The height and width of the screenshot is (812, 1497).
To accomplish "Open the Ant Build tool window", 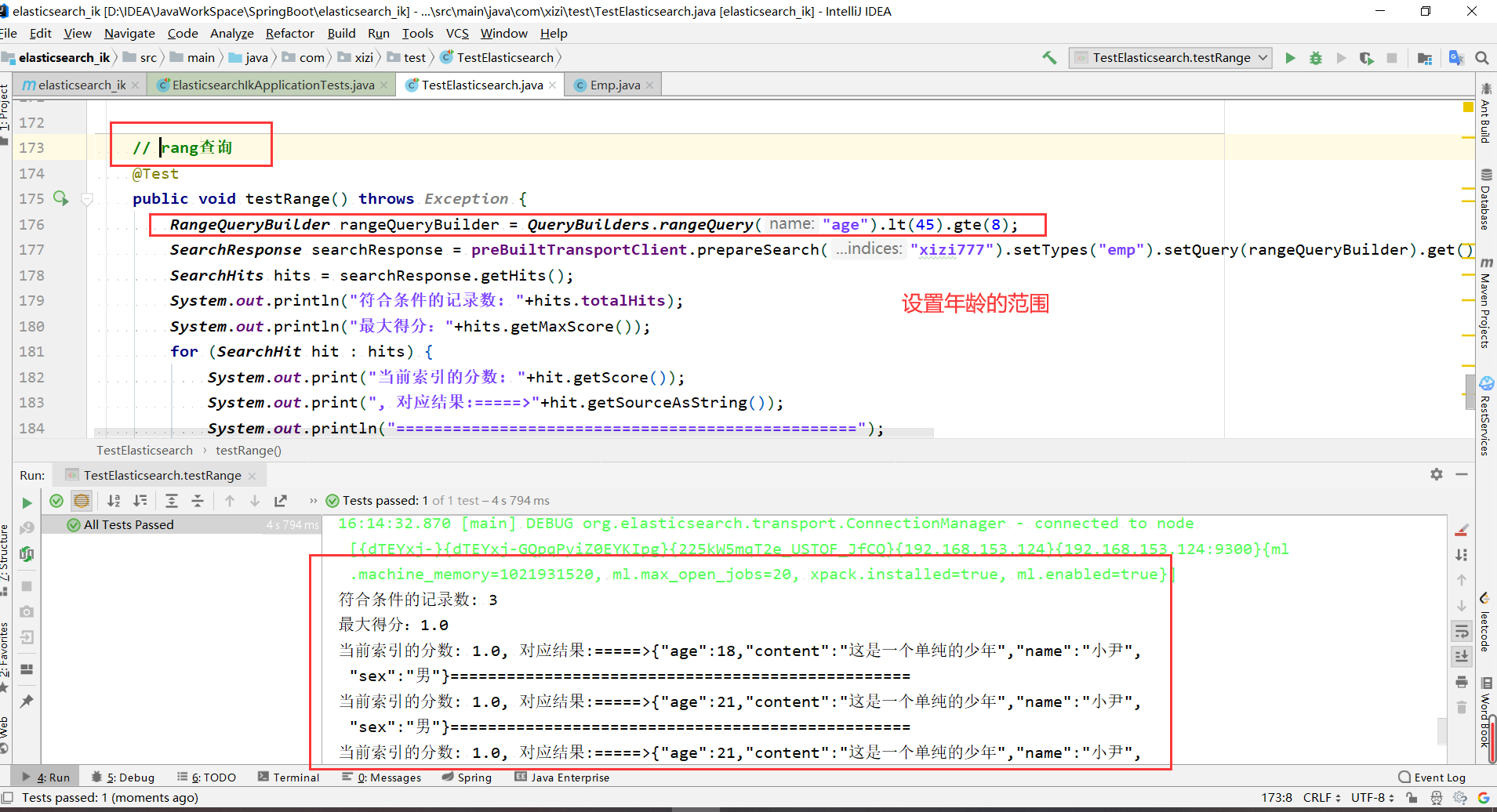I will click(1485, 113).
